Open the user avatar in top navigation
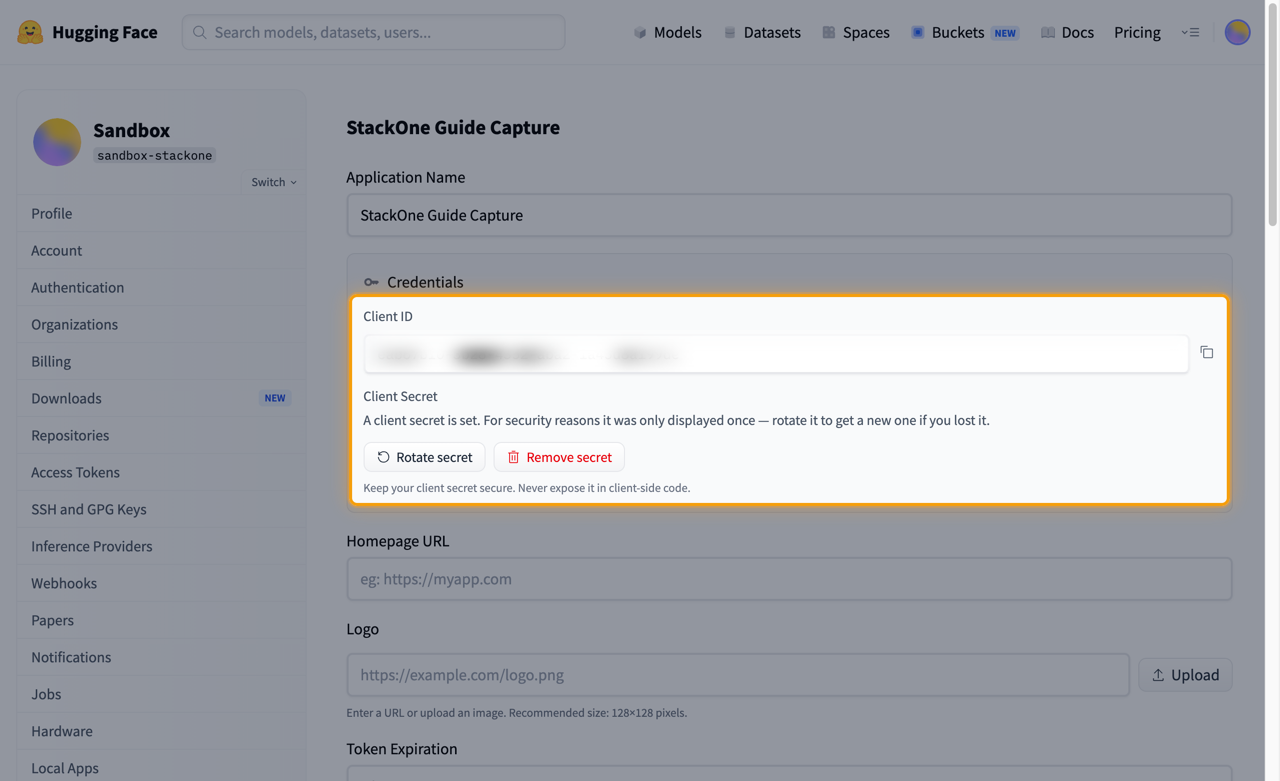The image size is (1280, 781). coord(1237,32)
